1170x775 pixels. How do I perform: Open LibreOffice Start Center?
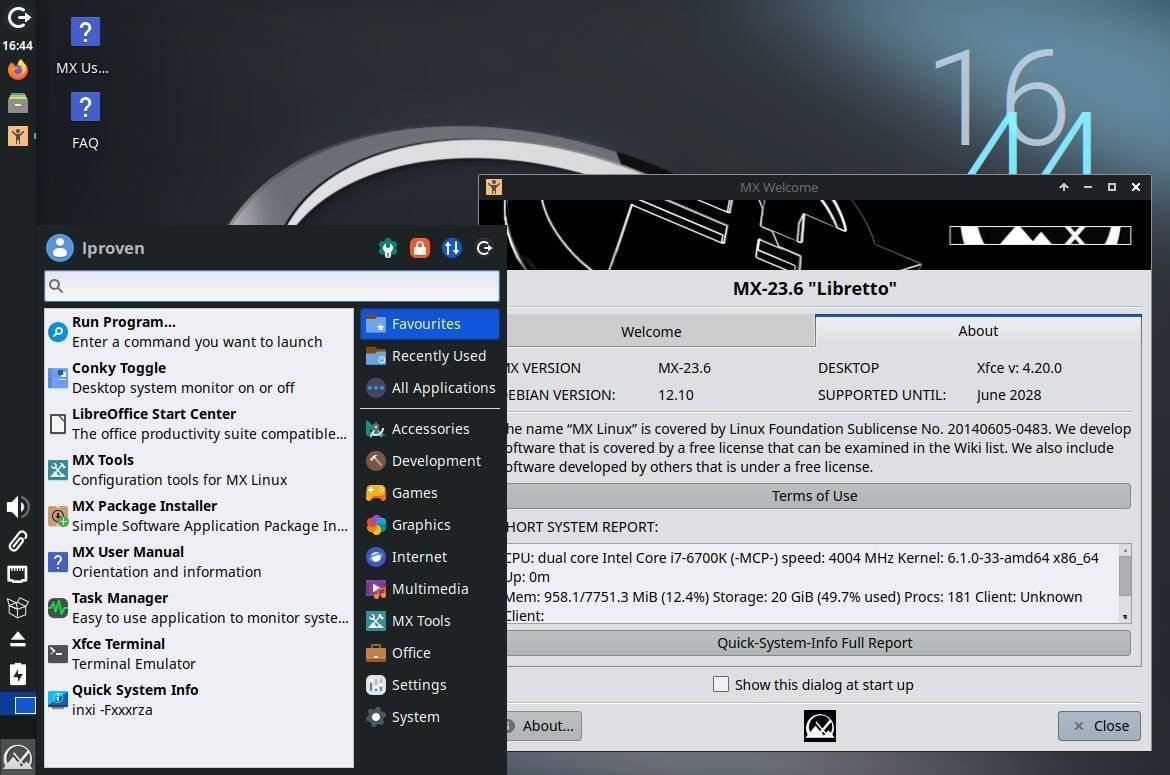pos(198,424)
